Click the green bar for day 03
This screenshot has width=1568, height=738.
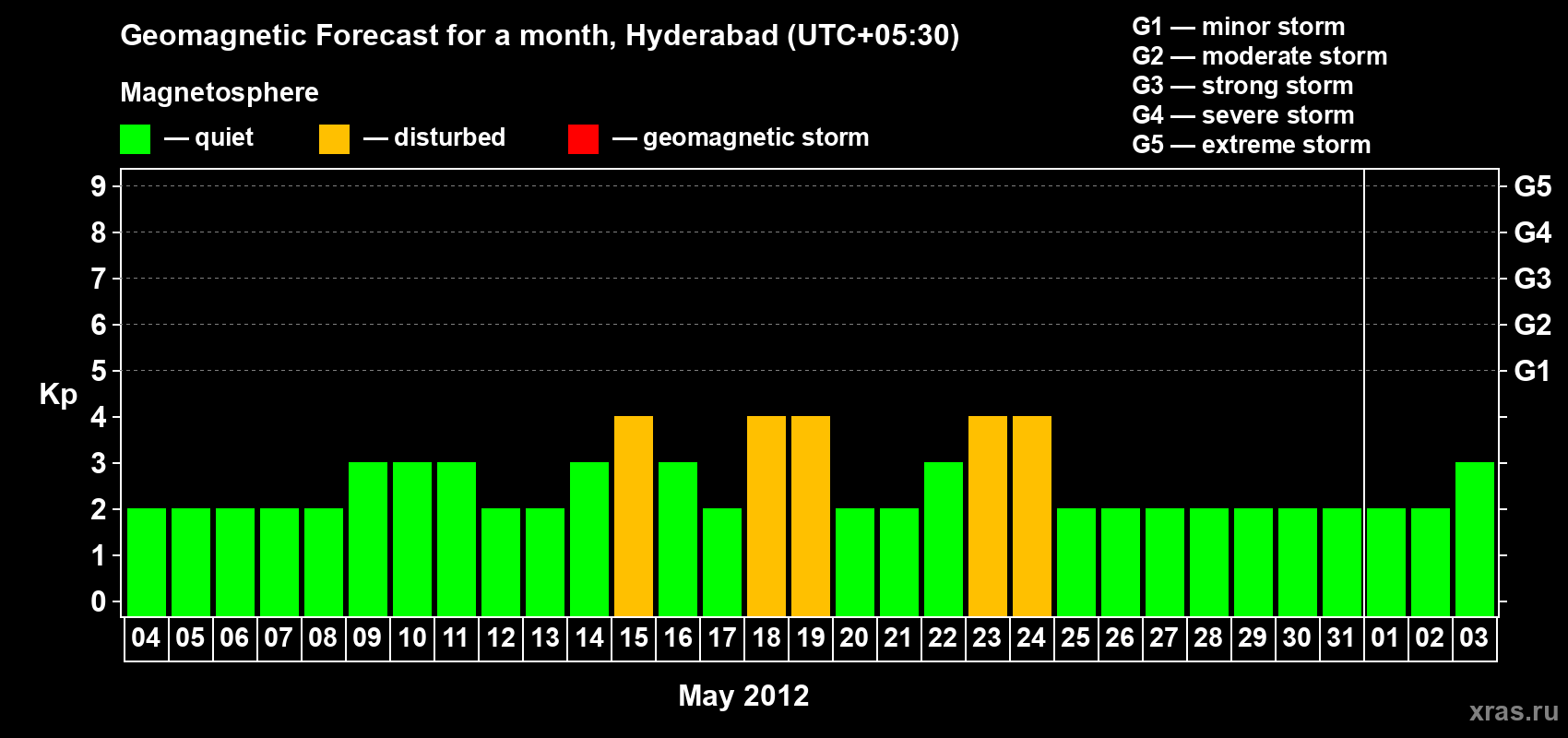point(1475,539)
